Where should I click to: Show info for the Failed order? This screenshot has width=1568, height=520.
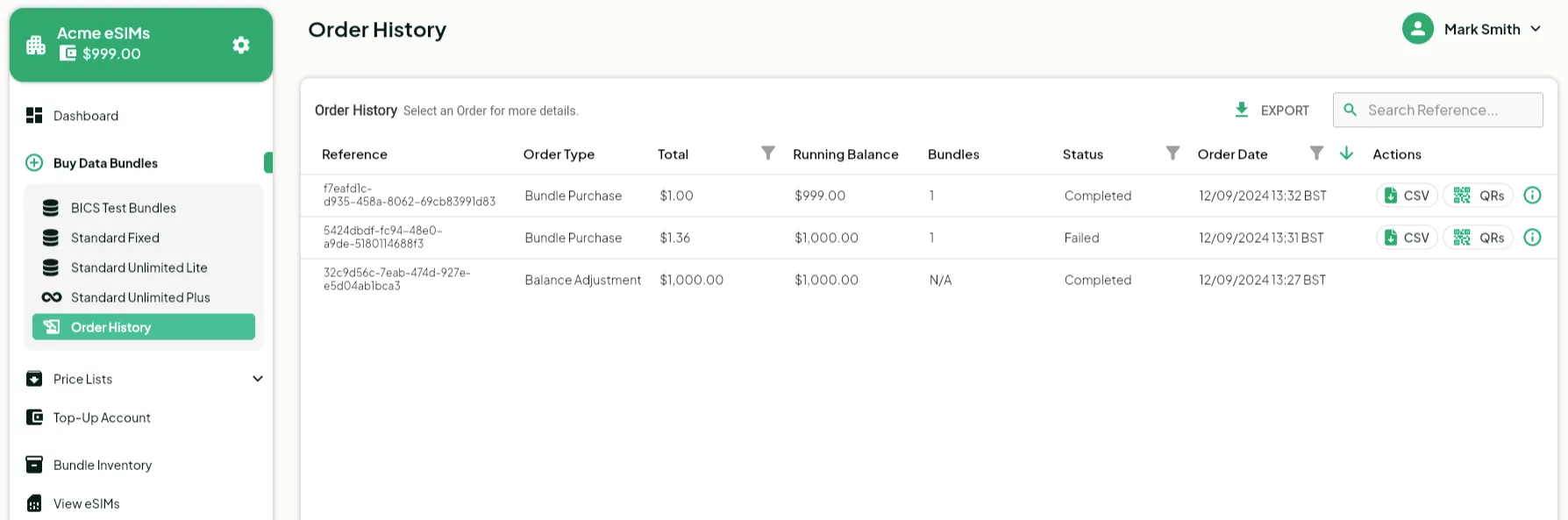pyautogui.click(x=1532, y=238)
